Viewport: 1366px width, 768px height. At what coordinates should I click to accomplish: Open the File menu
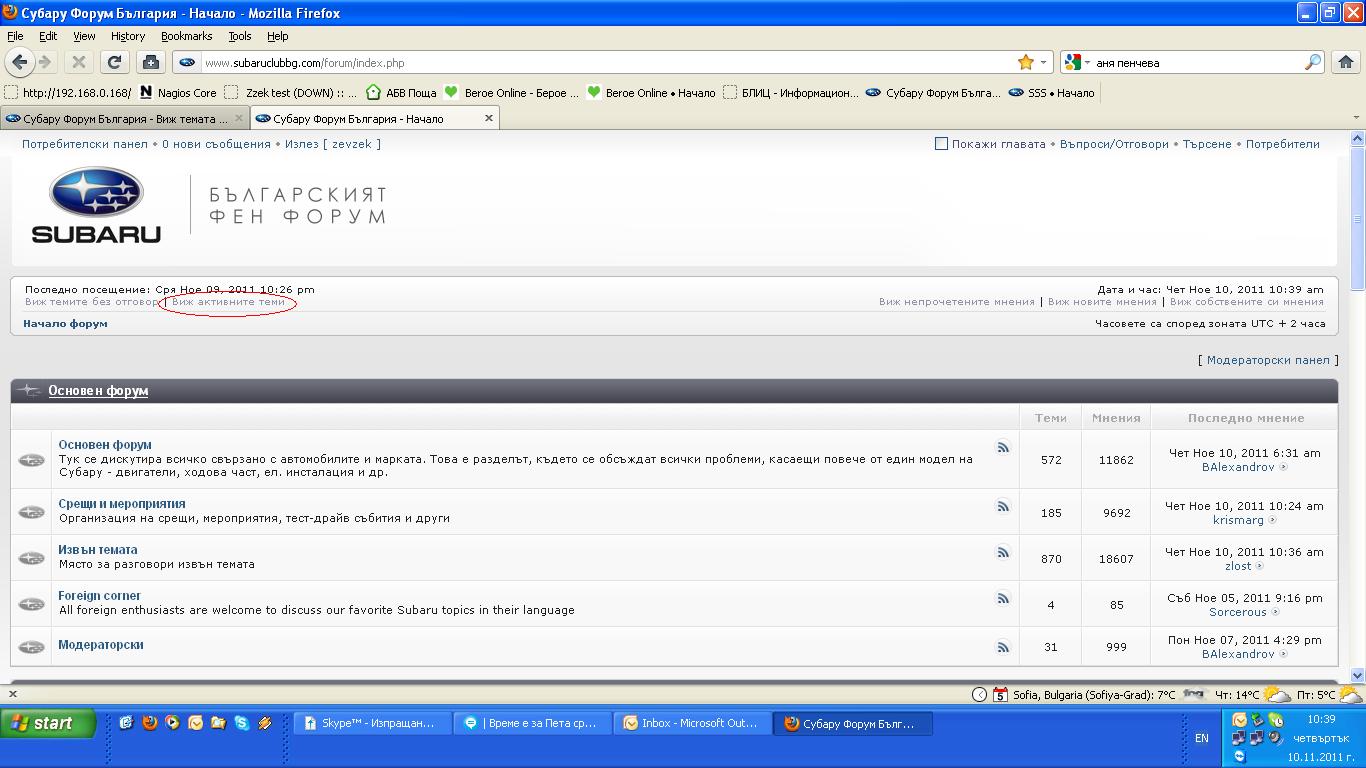pyautogui.click(x=15, y=36)
